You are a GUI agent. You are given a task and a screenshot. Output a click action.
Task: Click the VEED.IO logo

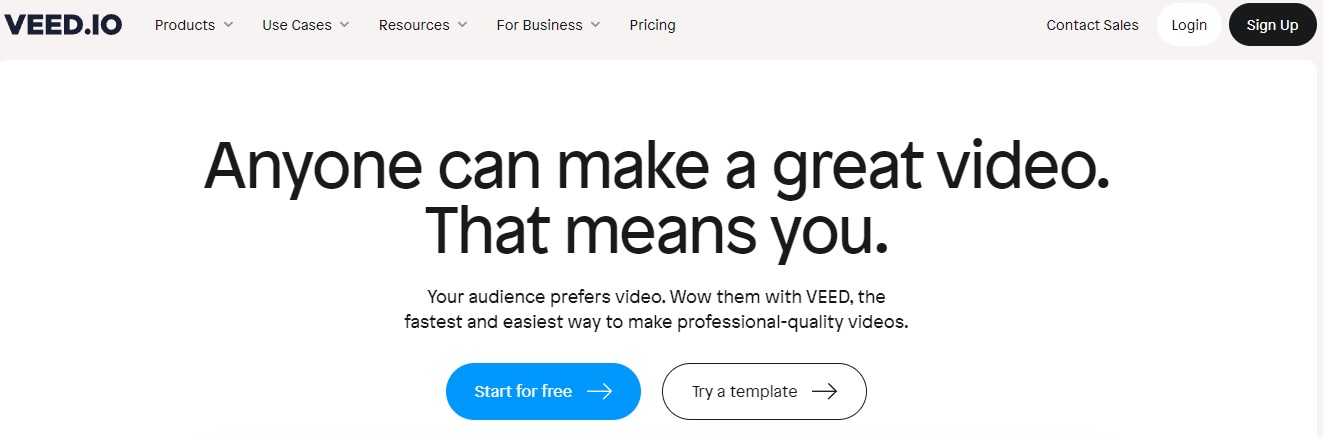coord(63,25)
